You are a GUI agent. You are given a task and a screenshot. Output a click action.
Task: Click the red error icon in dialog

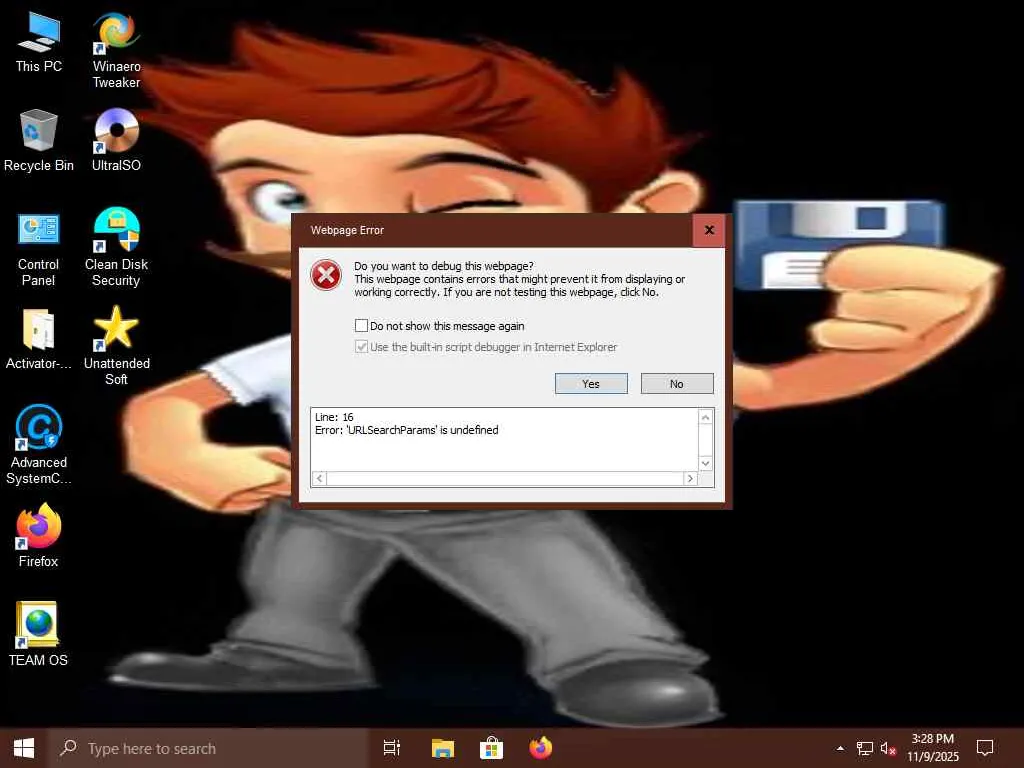point(326,275)
